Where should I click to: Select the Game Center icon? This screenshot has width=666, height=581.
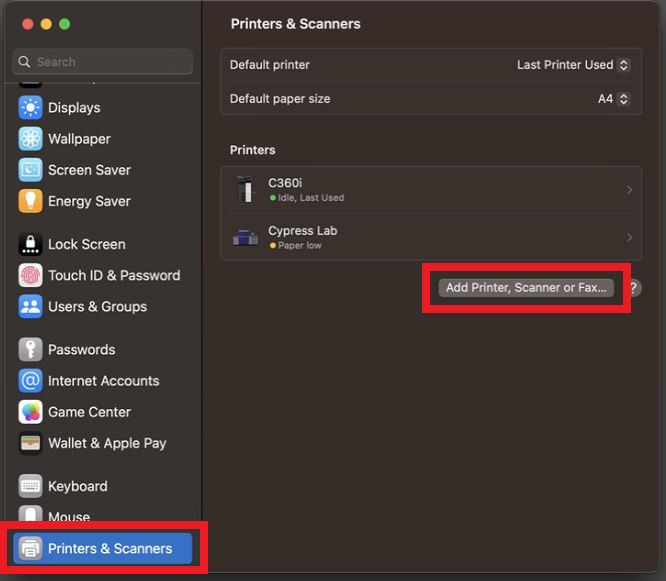click(31, 412)
